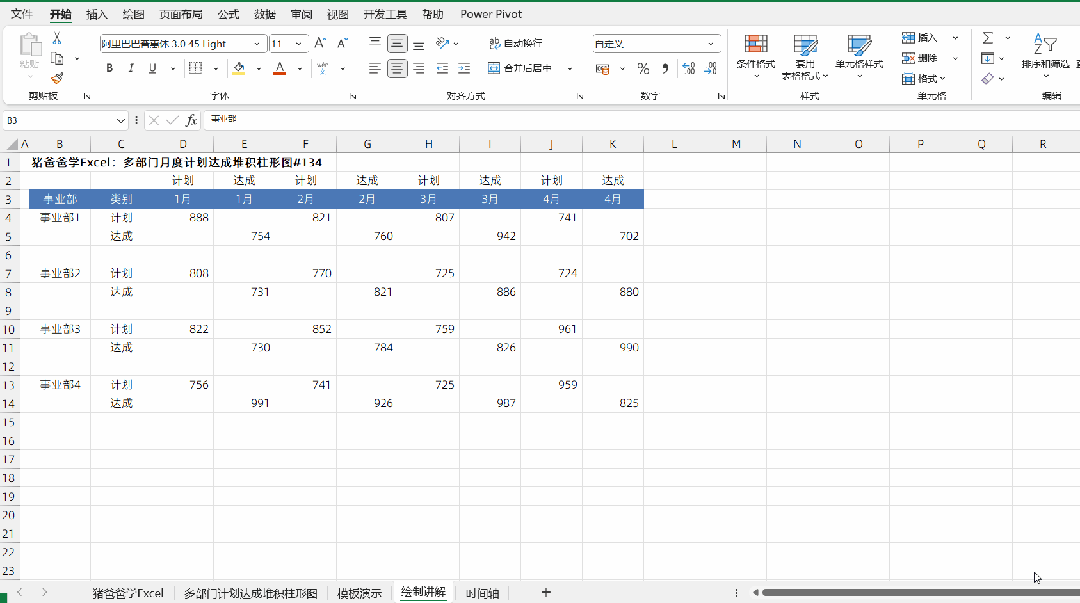The height and width of the screenshot is (603, 1080).
Task: Click the Fill down icon
Action: click(x=988, y=59)
